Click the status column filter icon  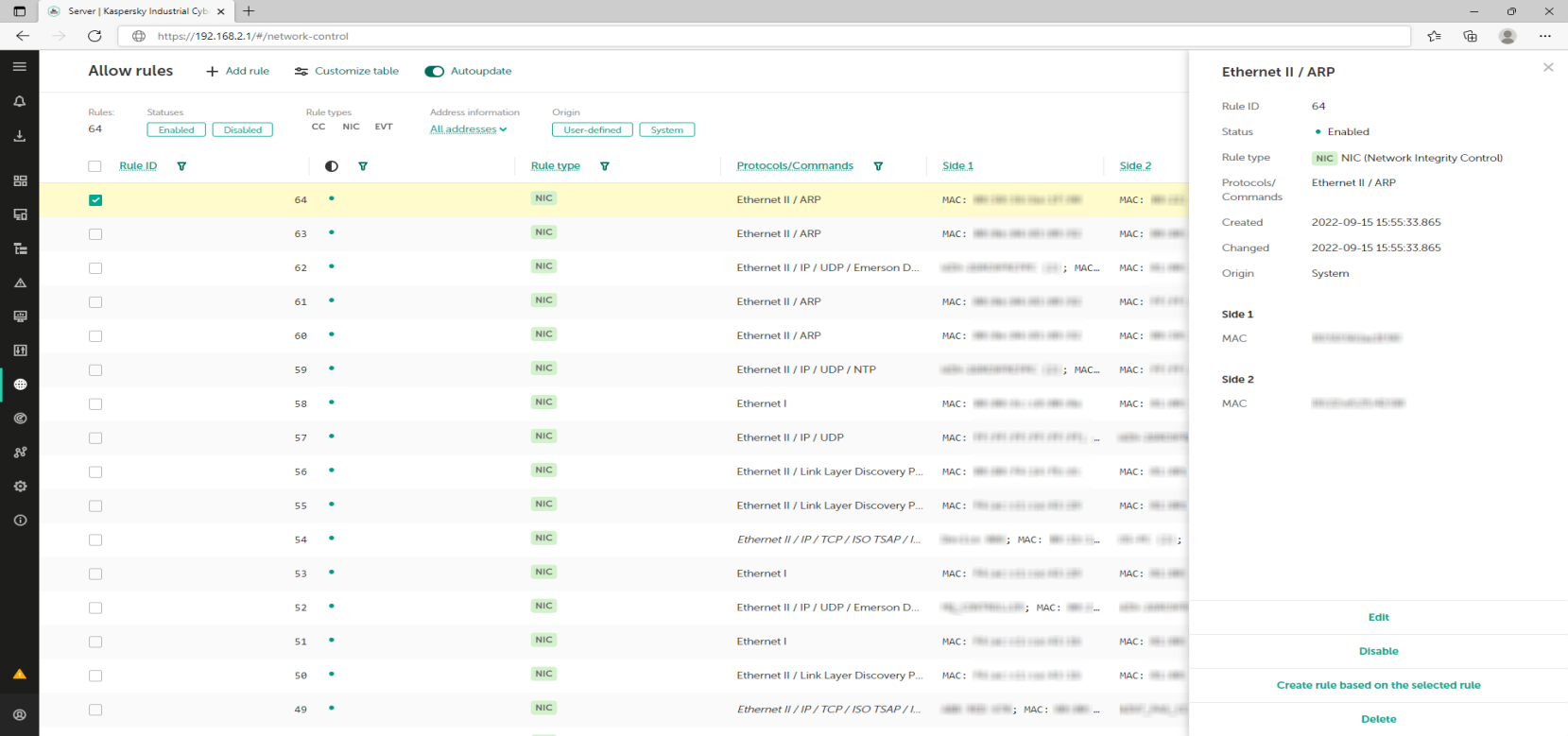363,166
